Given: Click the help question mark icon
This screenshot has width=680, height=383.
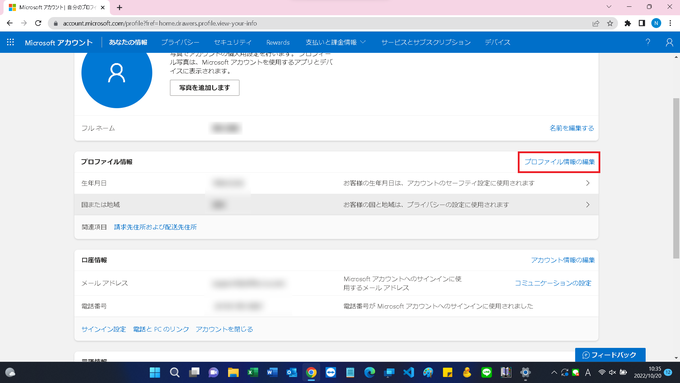Looking at the screenshot, I should pos(648,42).
